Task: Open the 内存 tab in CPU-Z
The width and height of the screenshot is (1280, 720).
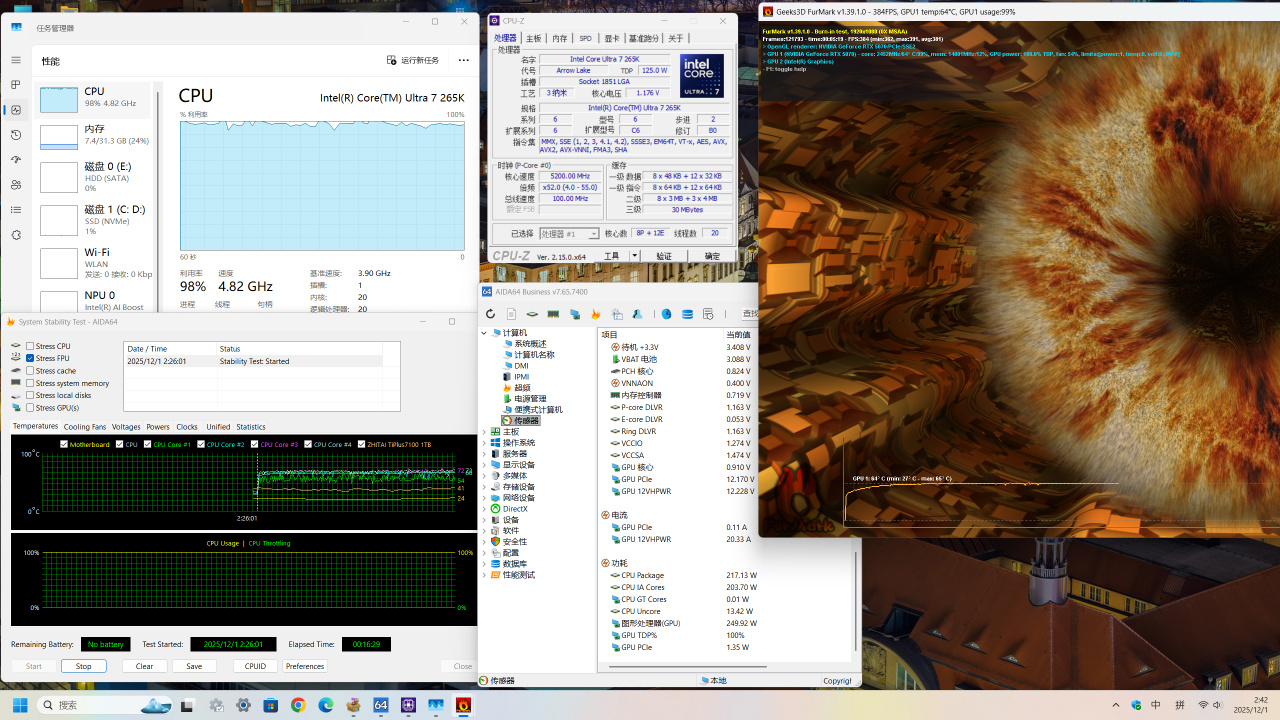Action: 559,38
